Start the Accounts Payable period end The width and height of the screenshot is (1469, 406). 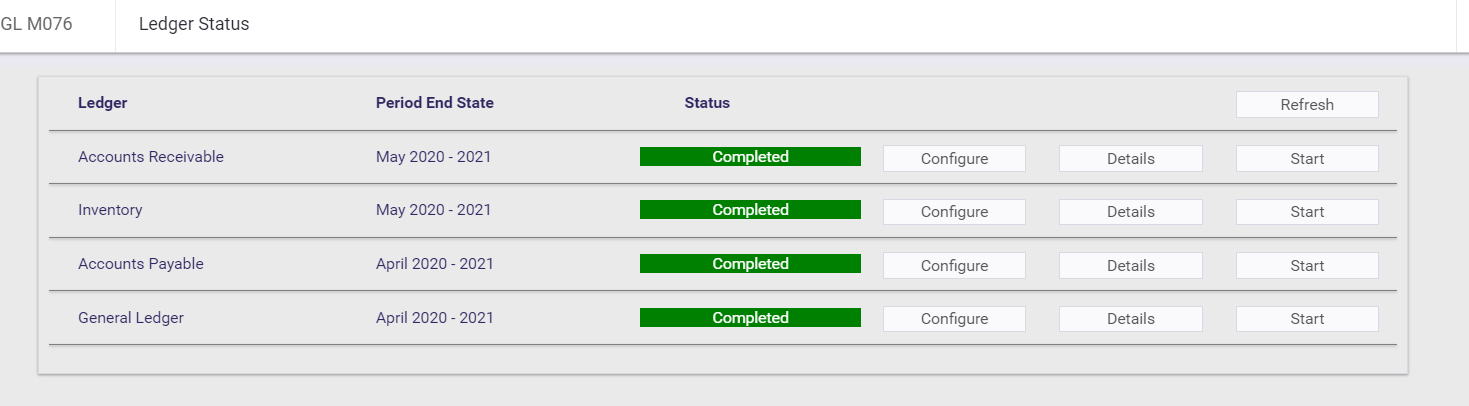[1307, 266]
